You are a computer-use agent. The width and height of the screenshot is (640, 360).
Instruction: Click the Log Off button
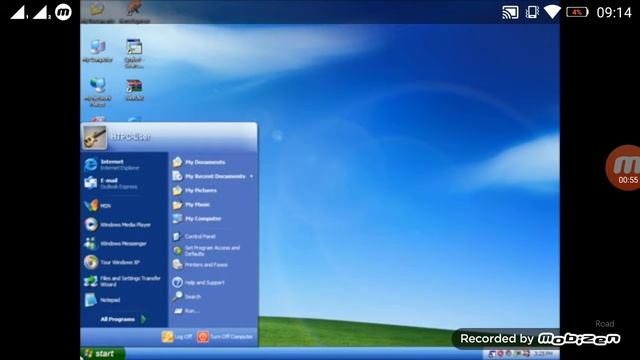(x=177, y=337)
